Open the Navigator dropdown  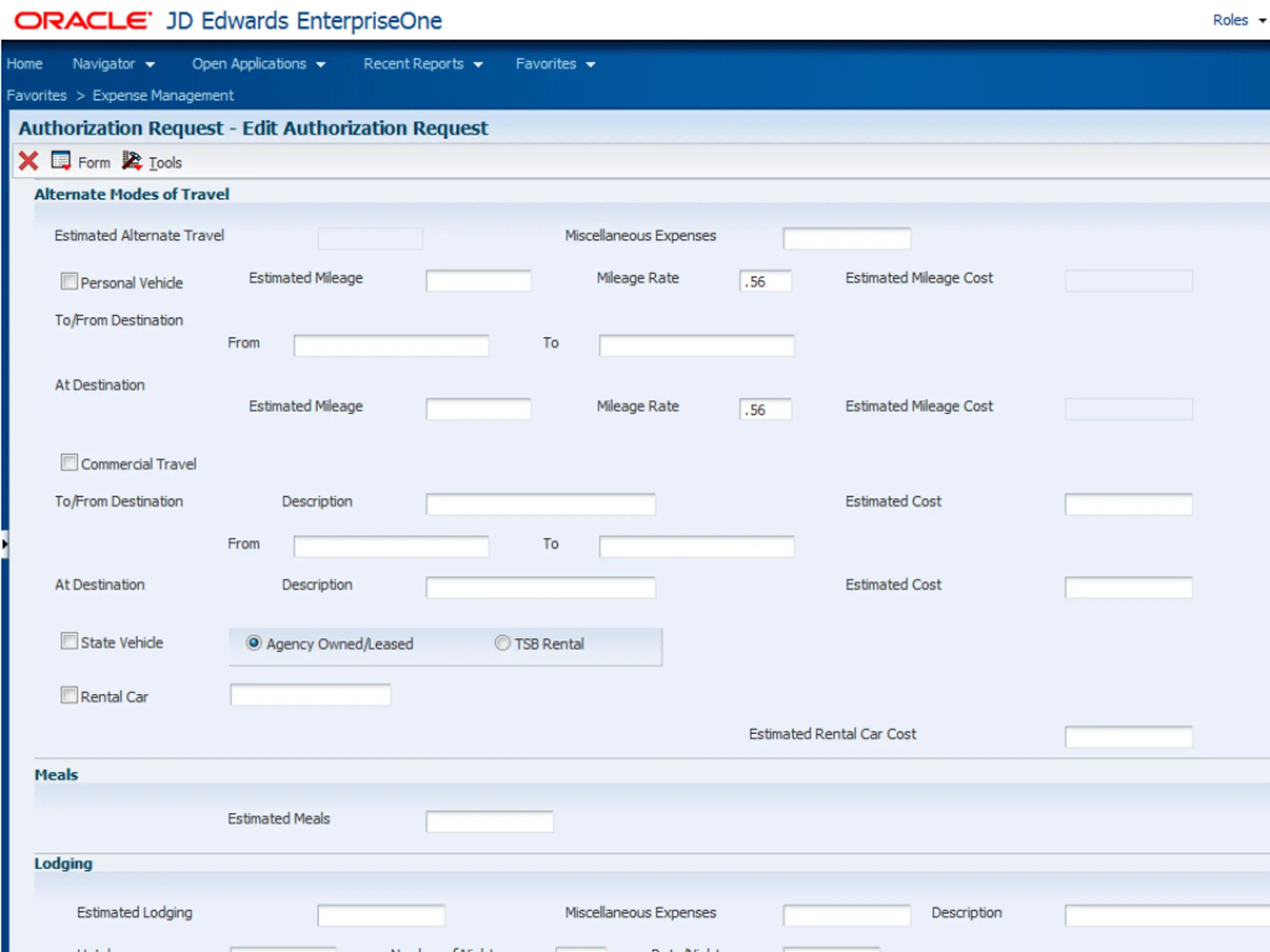click(114, 63)
